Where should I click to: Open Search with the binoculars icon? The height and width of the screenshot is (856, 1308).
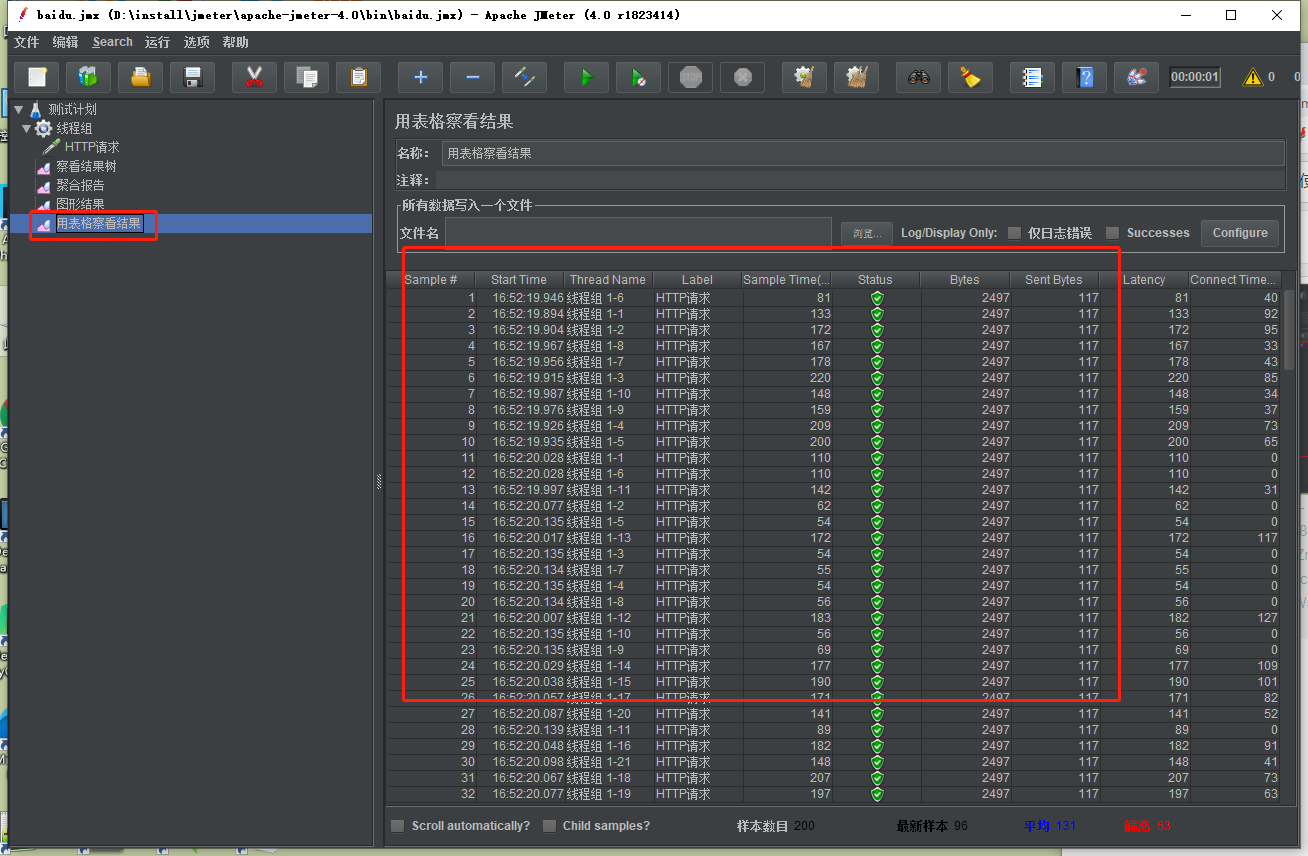click(x=918, y=77)
